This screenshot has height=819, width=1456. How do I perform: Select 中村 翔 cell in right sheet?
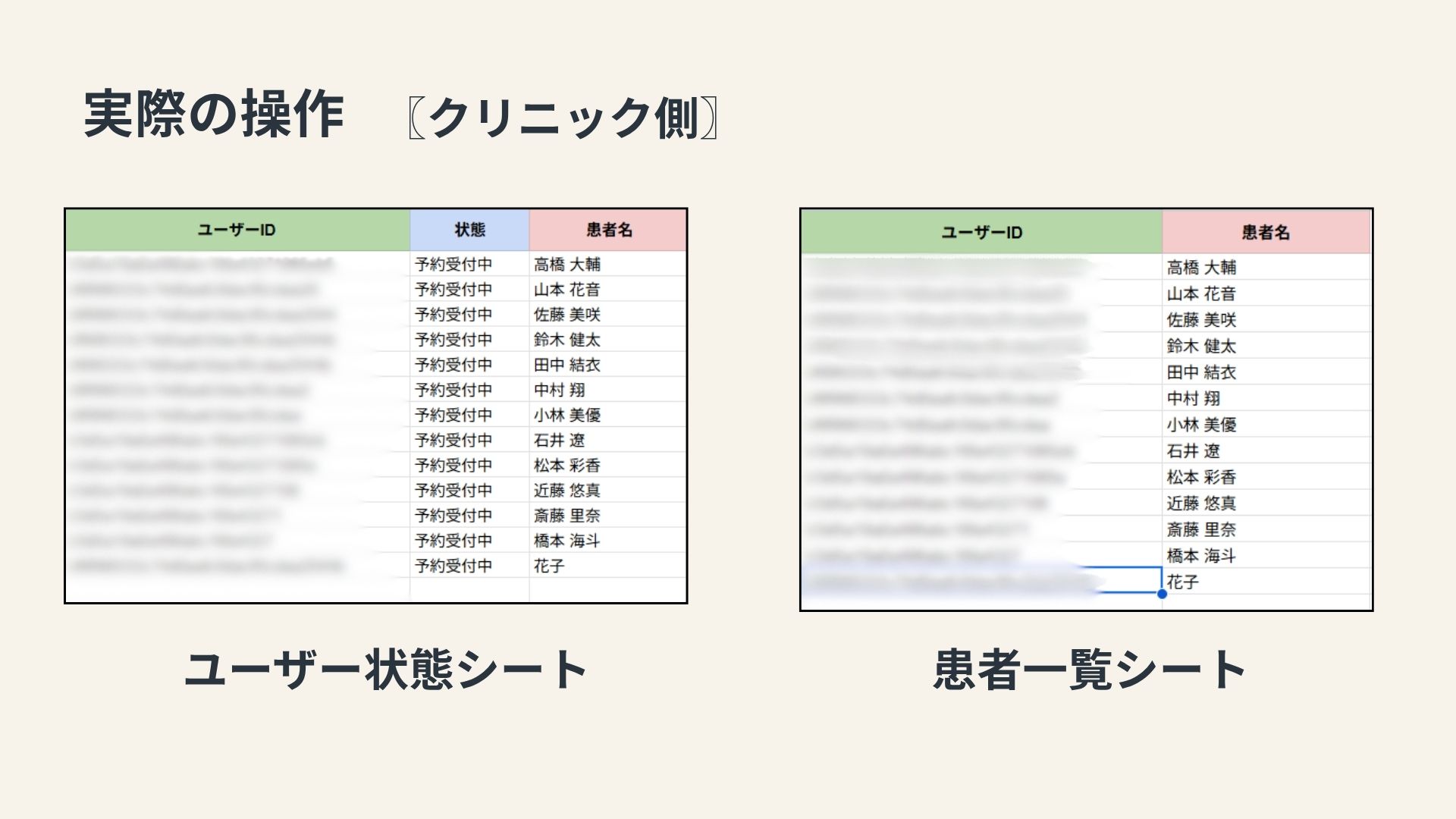(x=1194, y=398)
